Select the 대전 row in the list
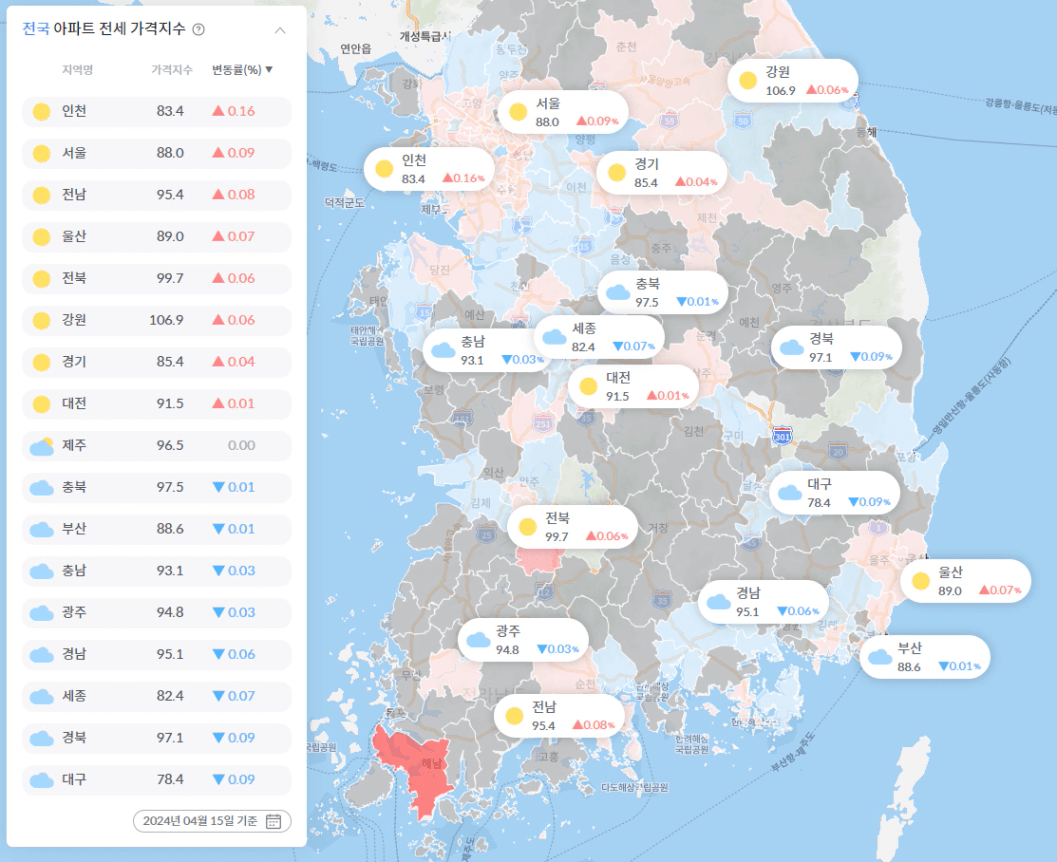 (x=157, y=404)
